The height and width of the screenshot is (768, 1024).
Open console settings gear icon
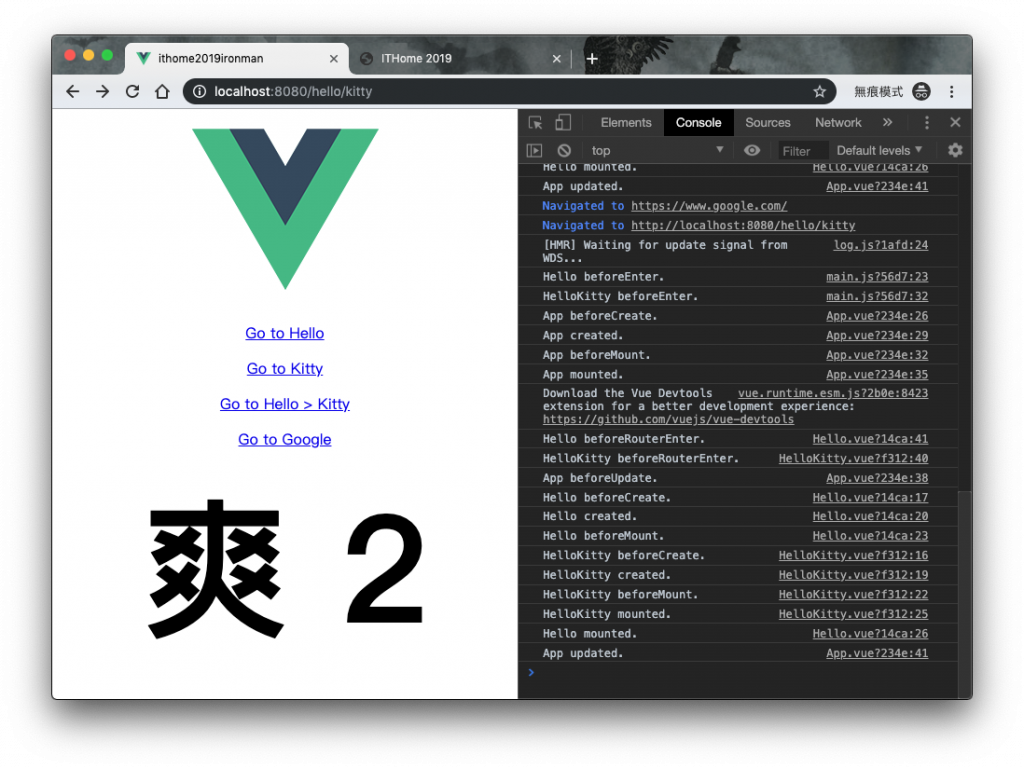955,151
